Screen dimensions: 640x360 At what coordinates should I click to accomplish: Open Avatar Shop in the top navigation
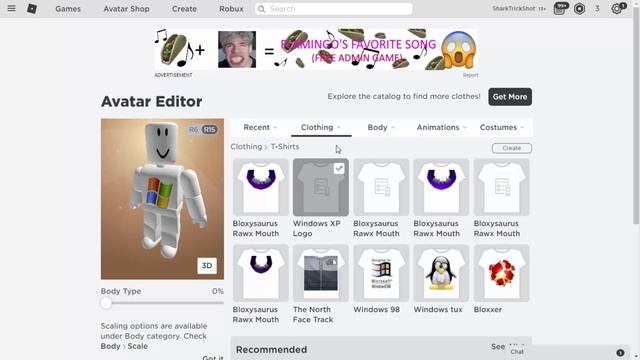[x=126, y=9]
